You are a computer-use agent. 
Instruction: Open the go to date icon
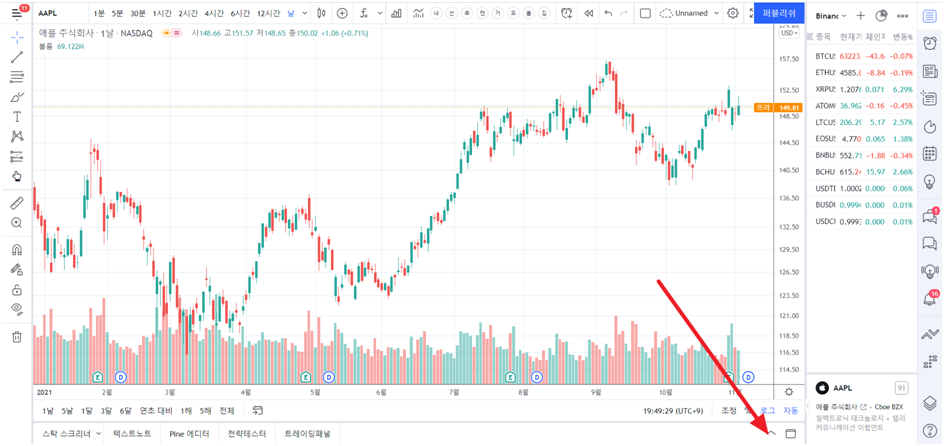click(x=258, y=410)
